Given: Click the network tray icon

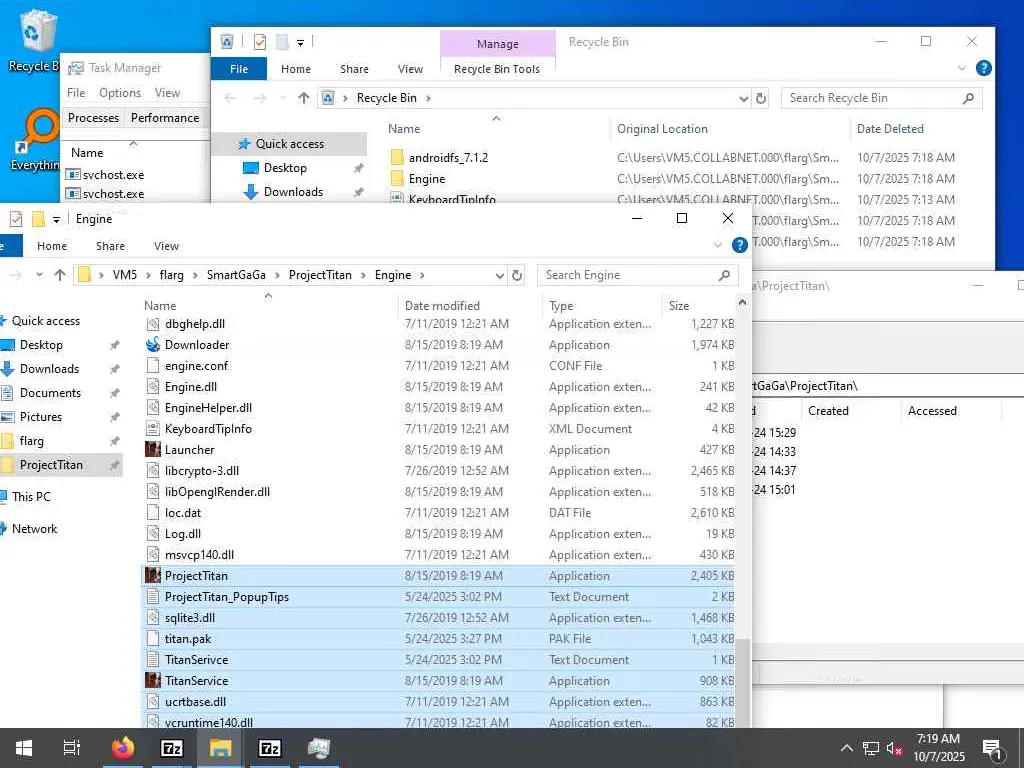Looking at the screenshot, I should pos(871,748).
